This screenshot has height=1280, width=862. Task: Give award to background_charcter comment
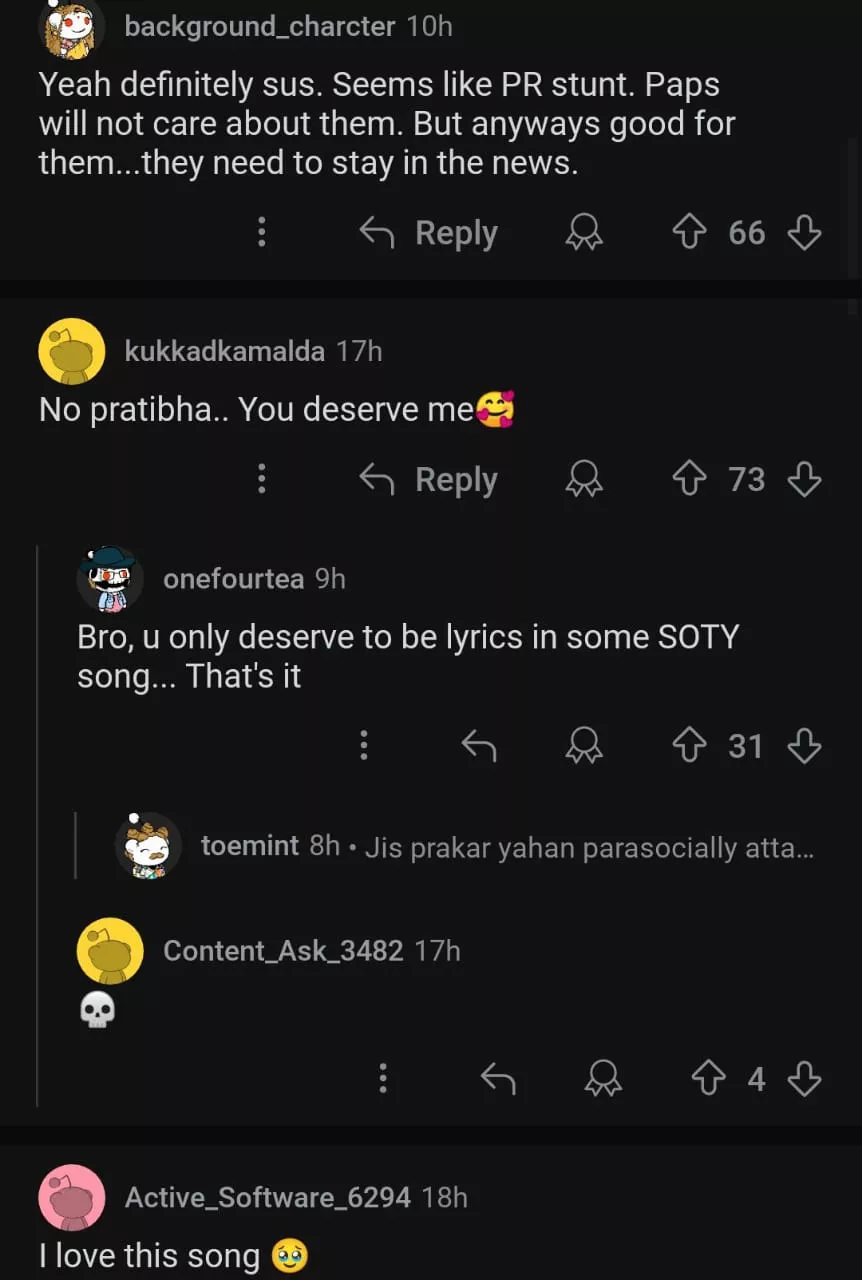tap(584, 233)
